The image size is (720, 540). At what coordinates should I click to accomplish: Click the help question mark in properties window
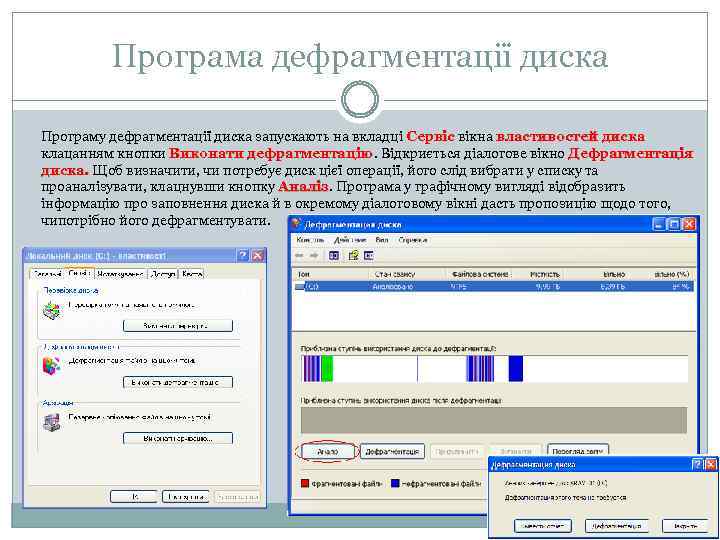(243, 256)
